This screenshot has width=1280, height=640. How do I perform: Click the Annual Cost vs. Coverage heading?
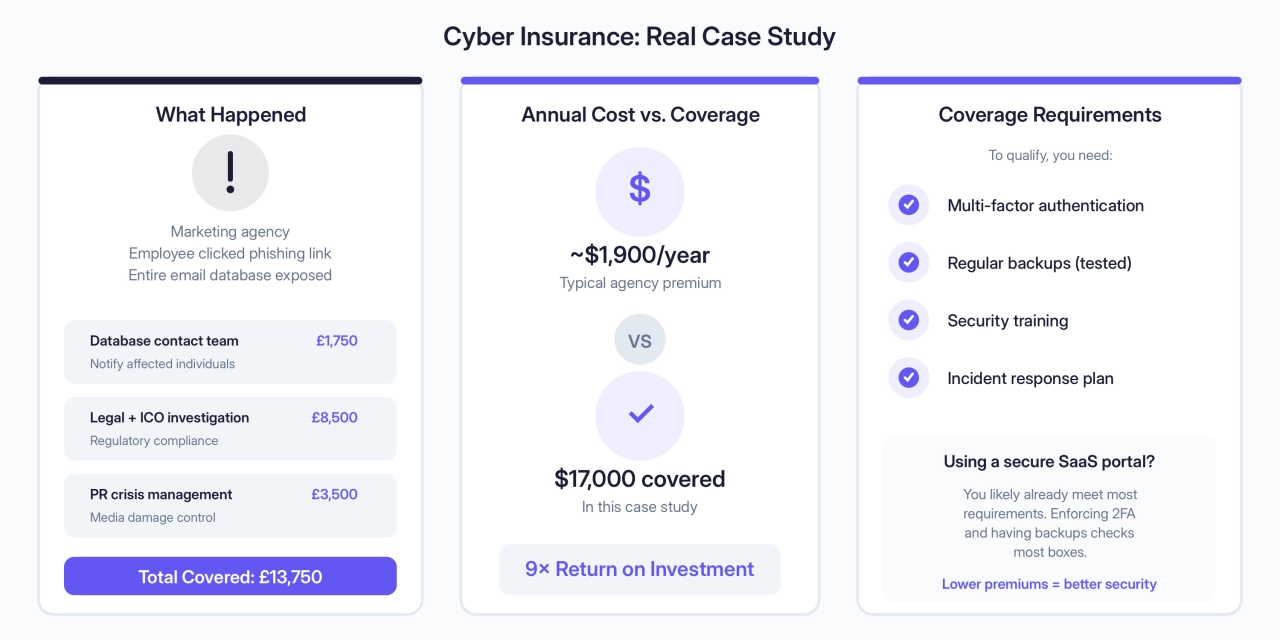(x=640, y=115)
